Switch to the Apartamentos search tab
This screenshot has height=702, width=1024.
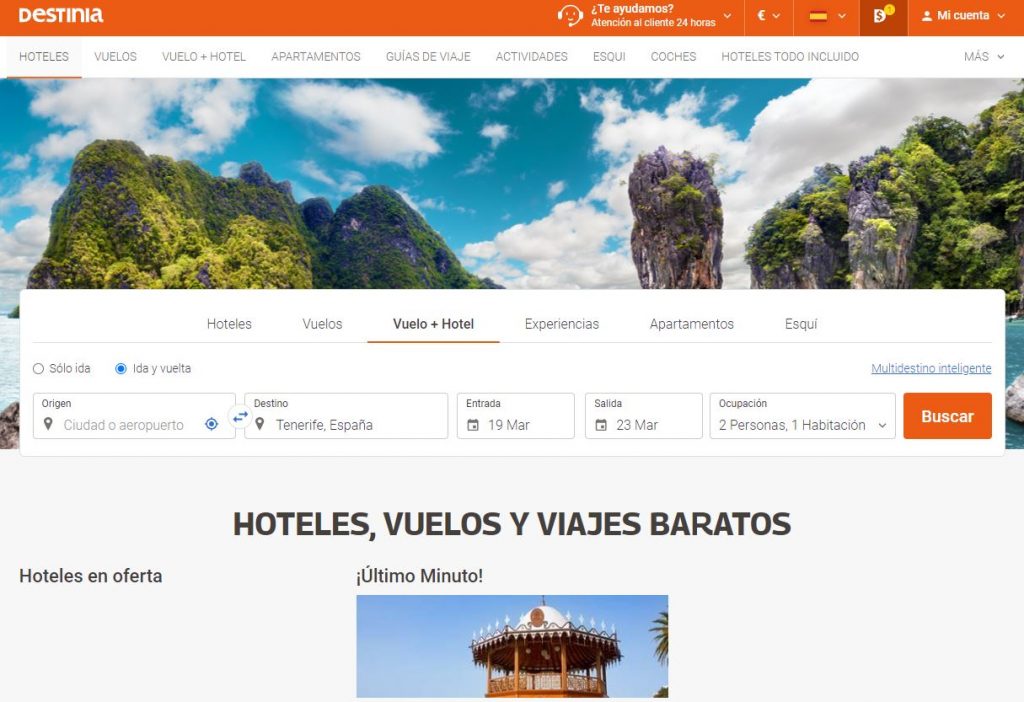691,324
